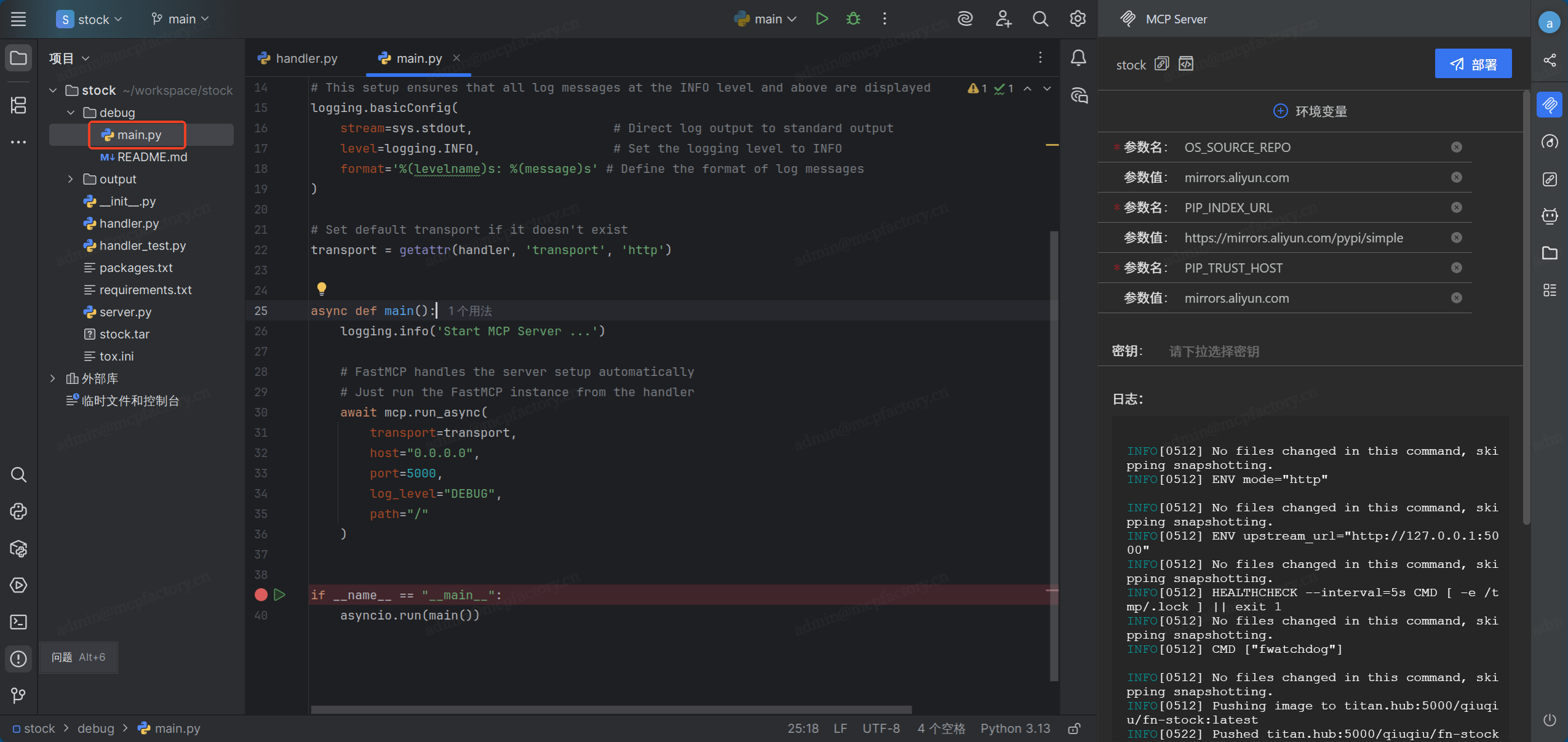The image size is (1568, 742).
Task: Open the Find tool window in left sidebar
Action: point(18,474)
